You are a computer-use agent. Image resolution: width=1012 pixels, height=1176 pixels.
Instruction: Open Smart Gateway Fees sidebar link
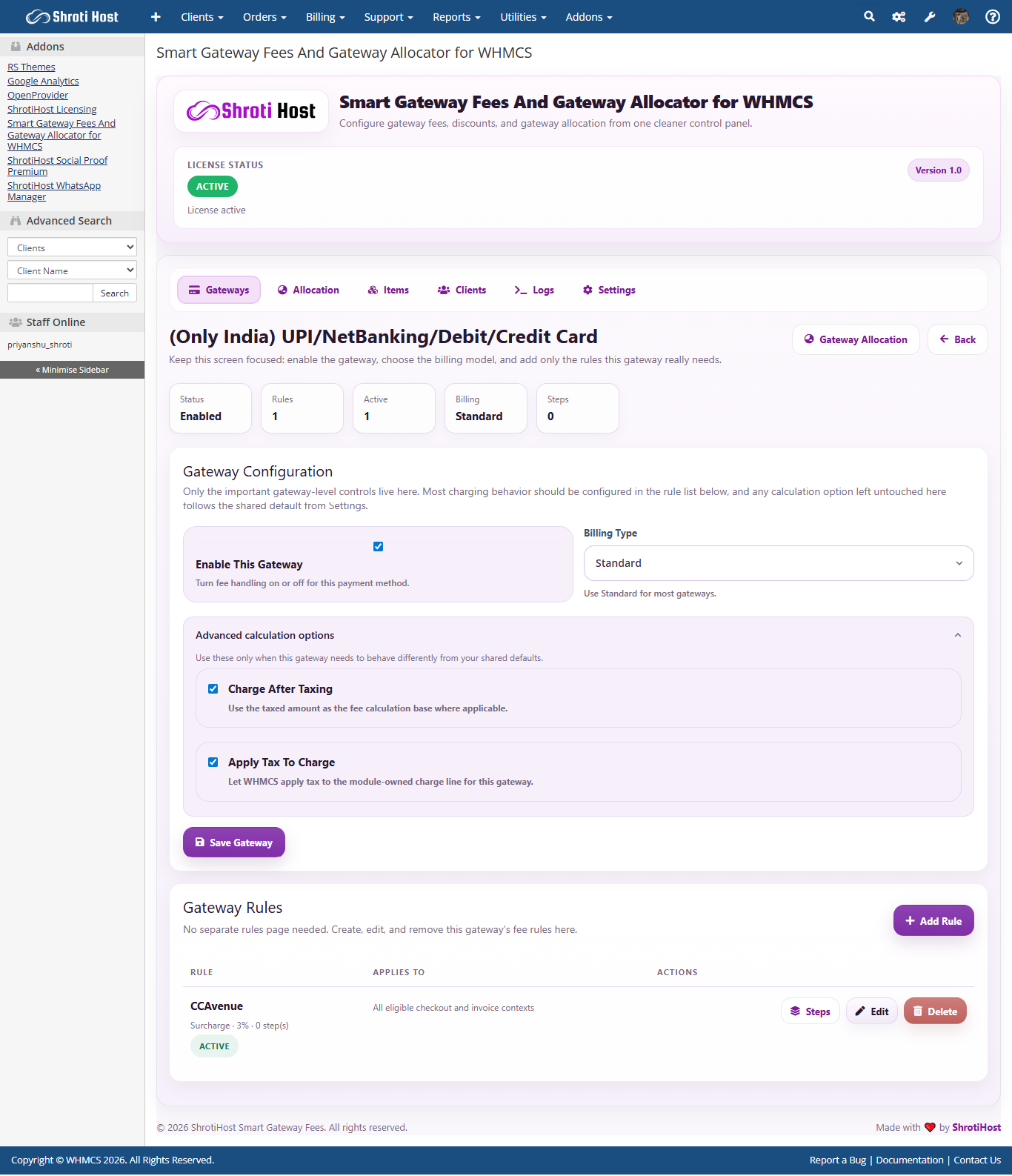click(61, 135)
